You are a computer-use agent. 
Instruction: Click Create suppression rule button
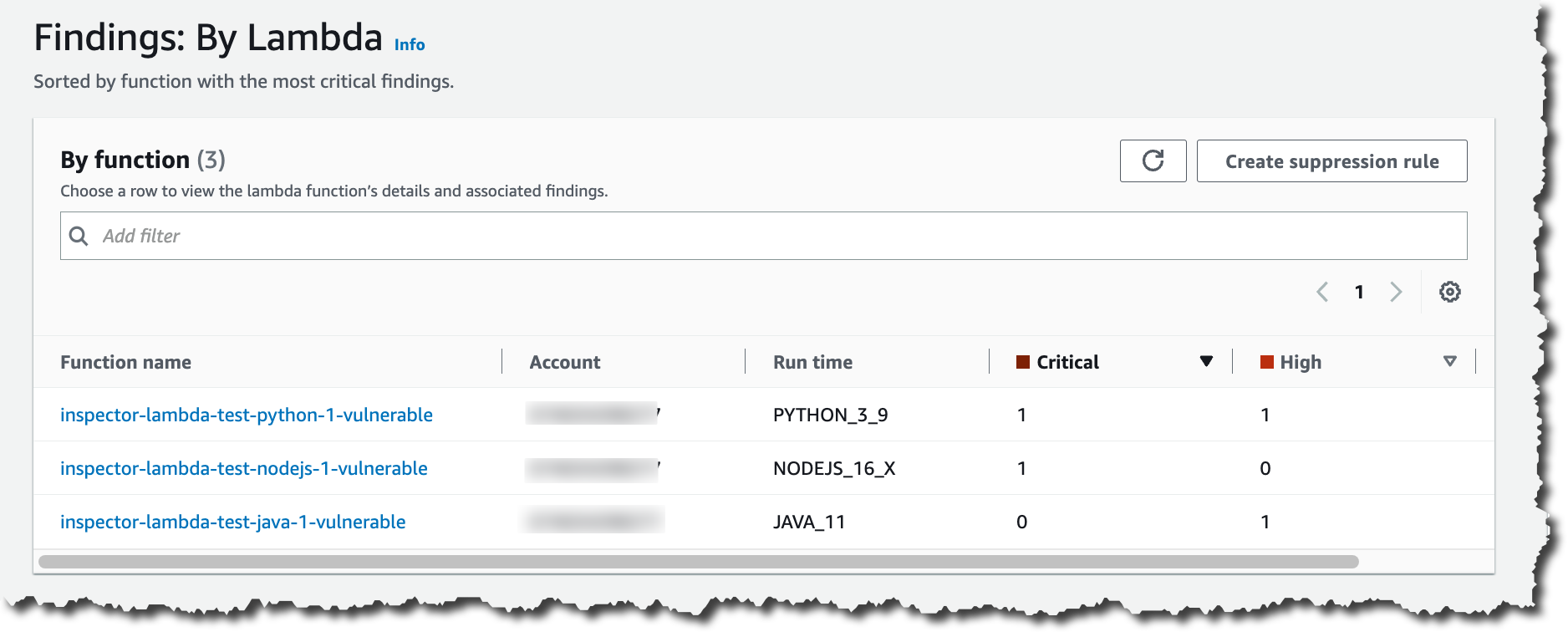pos(1331,161)
